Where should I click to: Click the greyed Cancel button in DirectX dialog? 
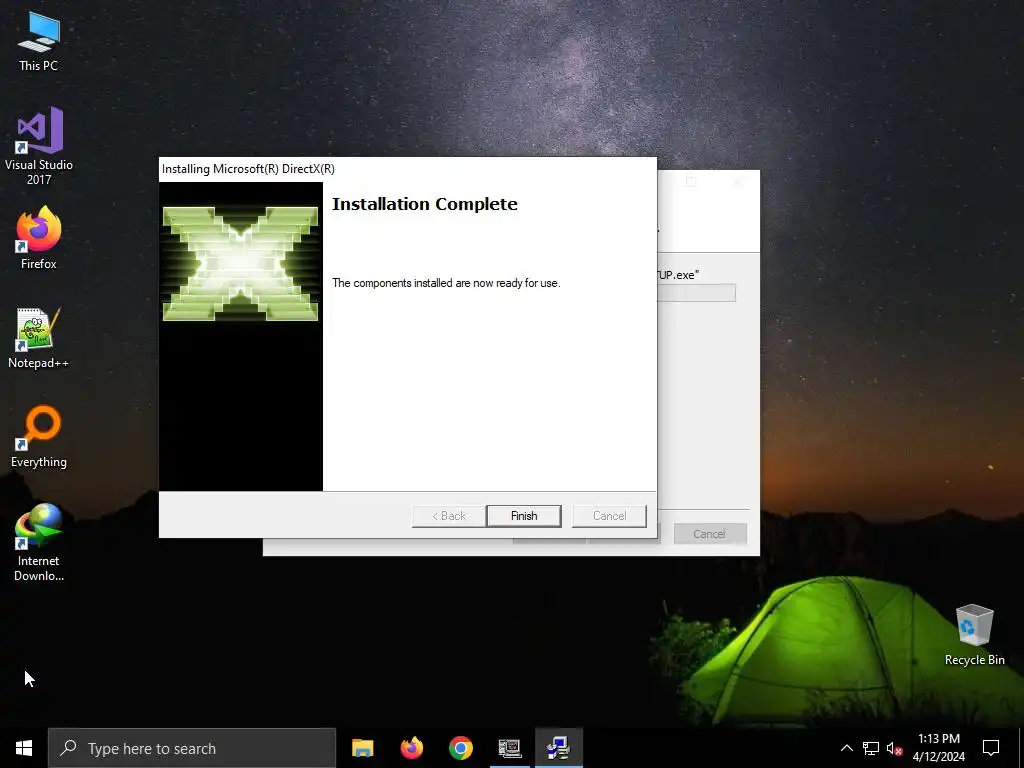click(609, 516)
